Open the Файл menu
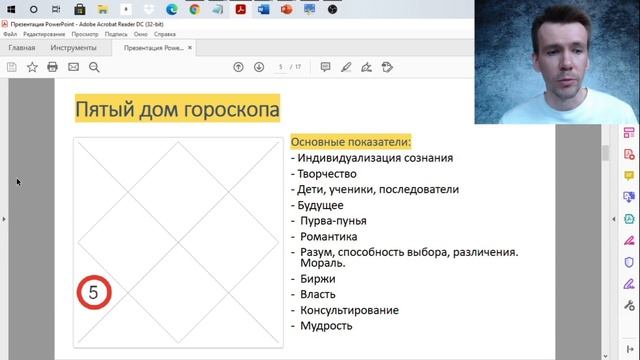 [10, 34]
